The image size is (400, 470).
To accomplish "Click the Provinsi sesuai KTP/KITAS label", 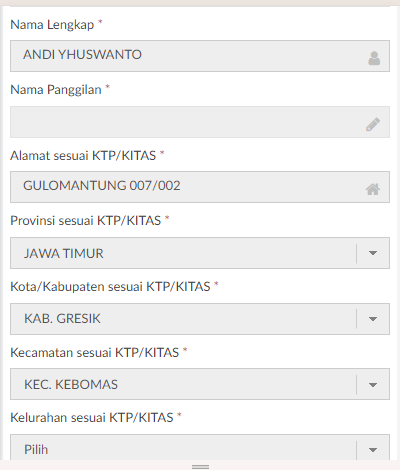I will tap(86, 221).
